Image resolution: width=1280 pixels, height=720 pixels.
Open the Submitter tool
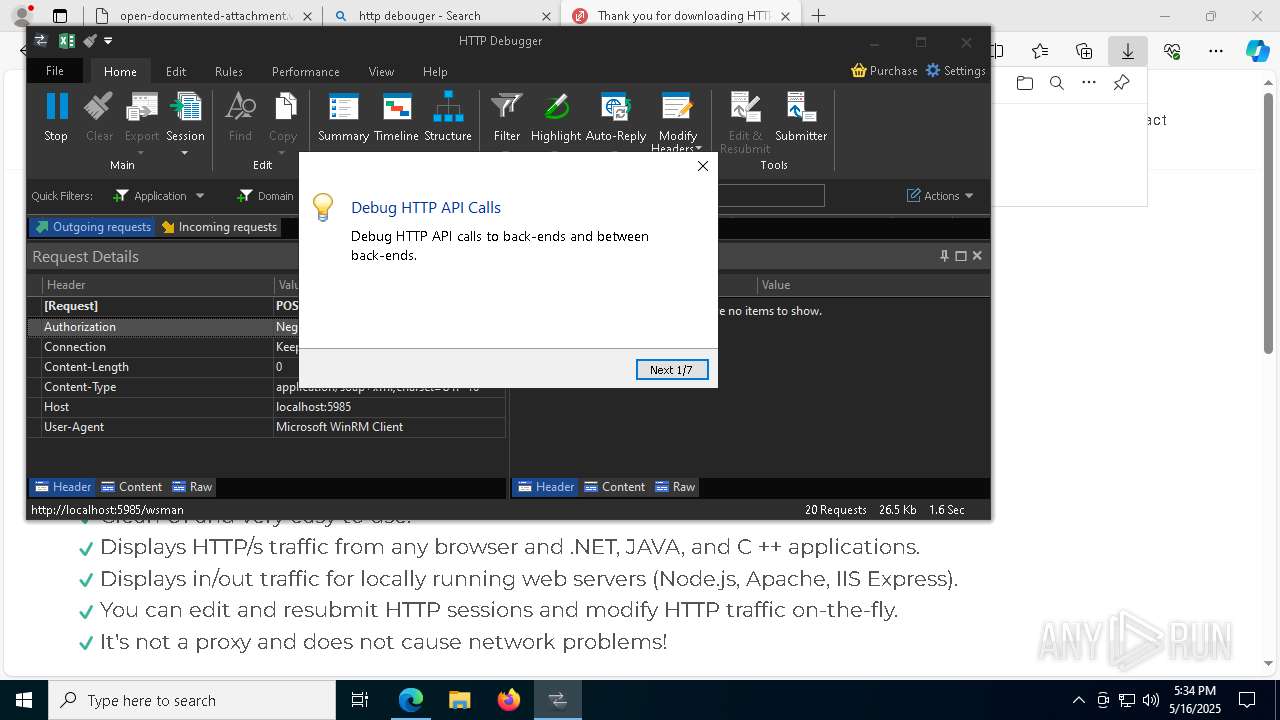pyautogui.click(x=801, y=116)
